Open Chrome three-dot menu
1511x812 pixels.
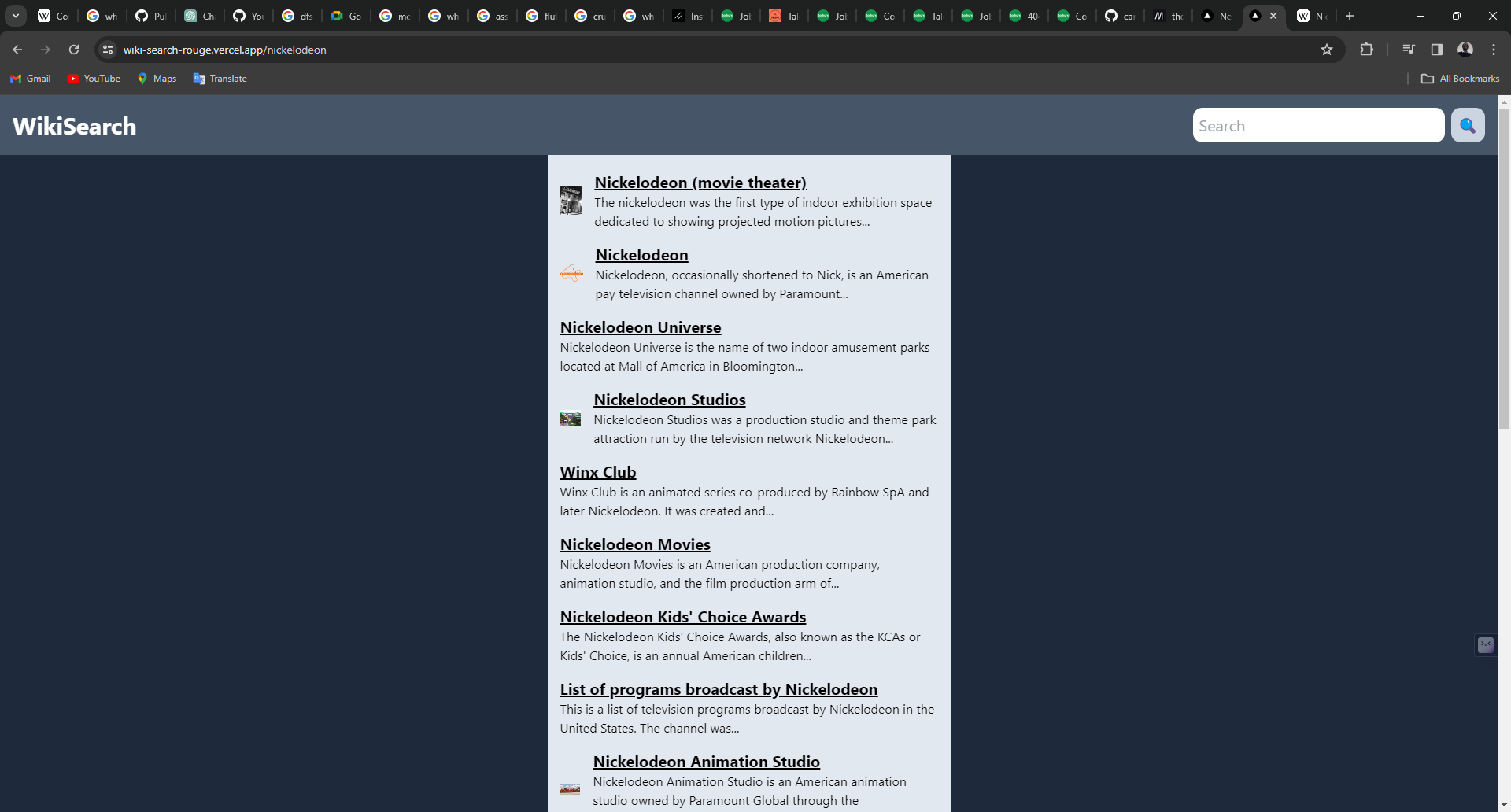(1494, 50)
